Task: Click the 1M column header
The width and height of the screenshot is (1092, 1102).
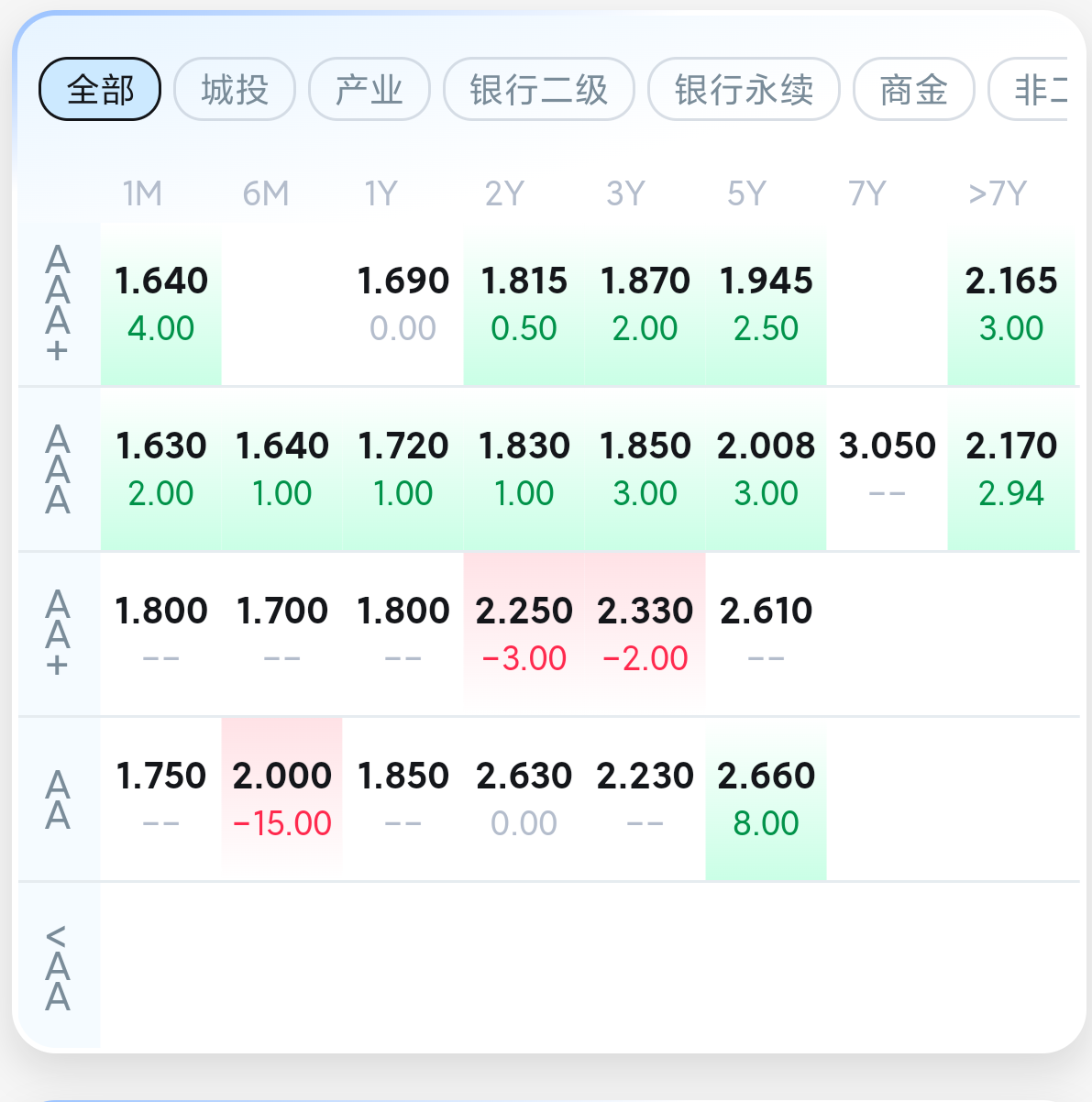Action: click(143, 193)
